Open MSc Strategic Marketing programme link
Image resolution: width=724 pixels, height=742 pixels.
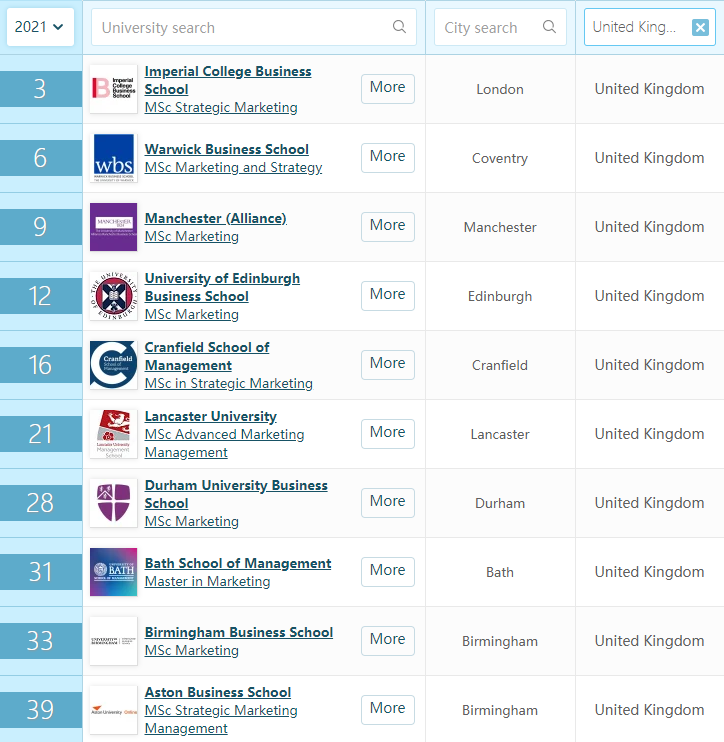pyautogui.click(x=221, y=107)
